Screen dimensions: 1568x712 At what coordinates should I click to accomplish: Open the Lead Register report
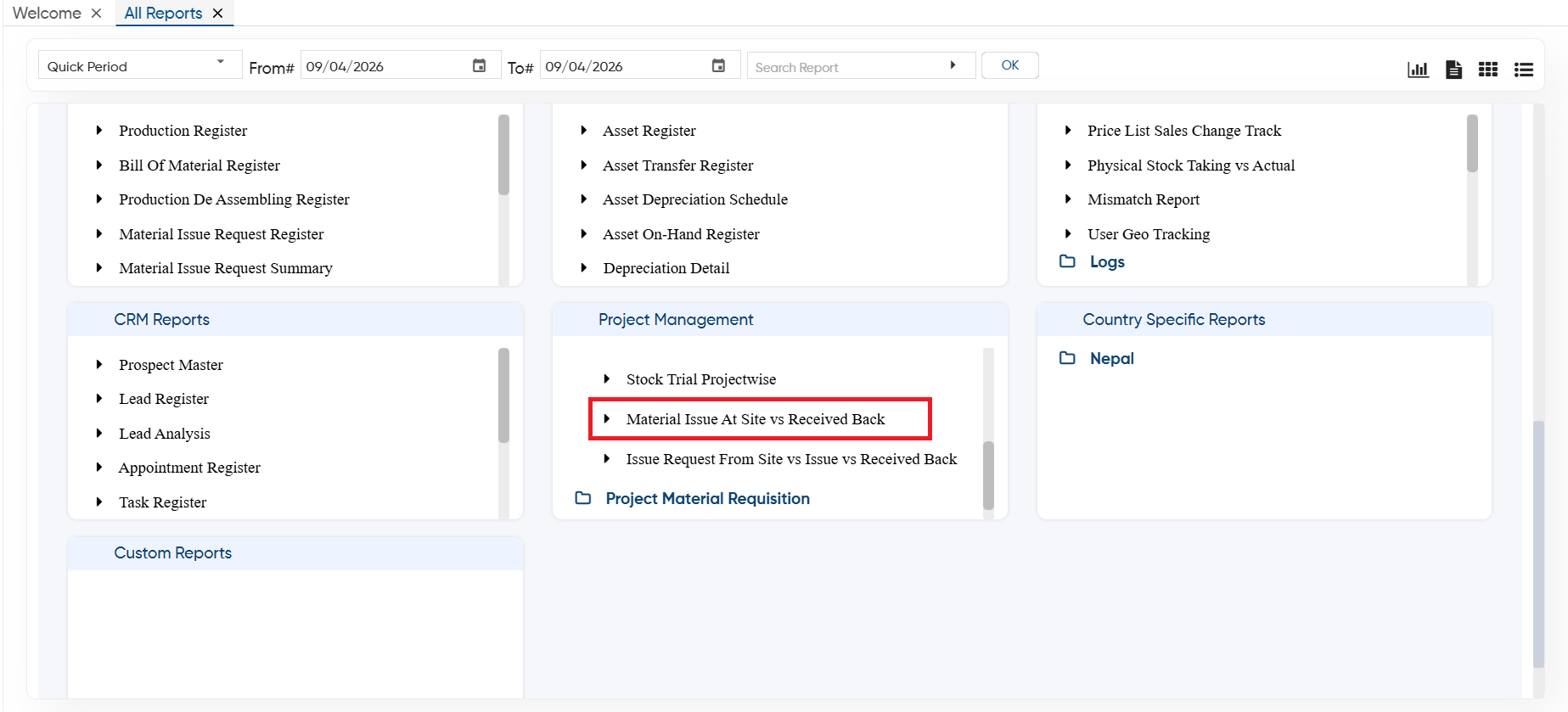point(164,399)
